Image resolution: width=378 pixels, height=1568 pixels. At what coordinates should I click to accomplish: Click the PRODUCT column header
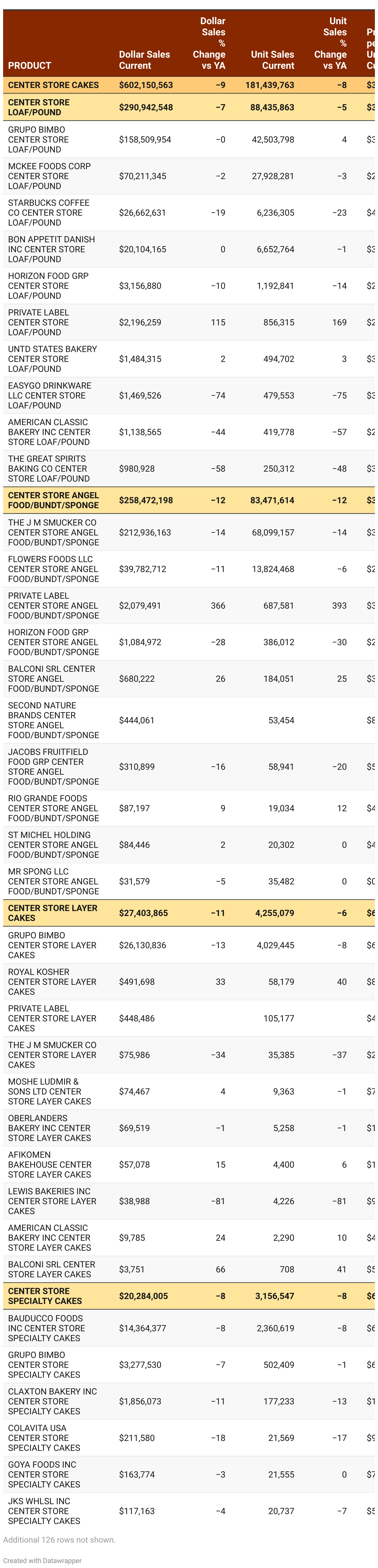tap(29, 66)
